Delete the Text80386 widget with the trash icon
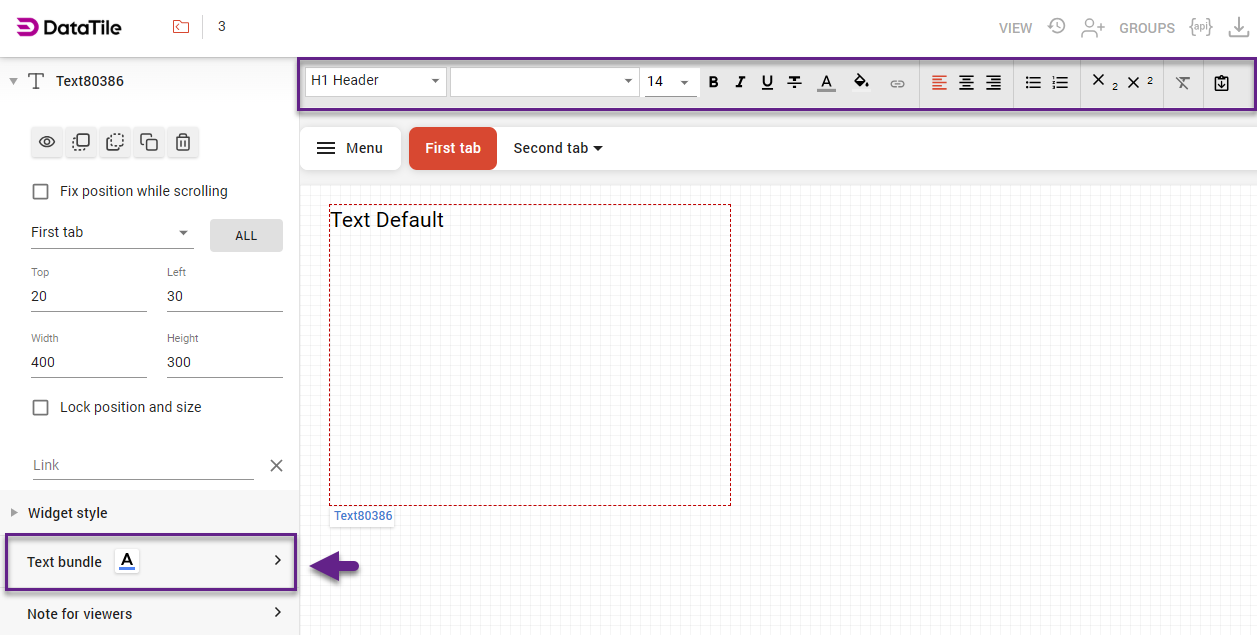1257x635 pixels. [183, 142]
